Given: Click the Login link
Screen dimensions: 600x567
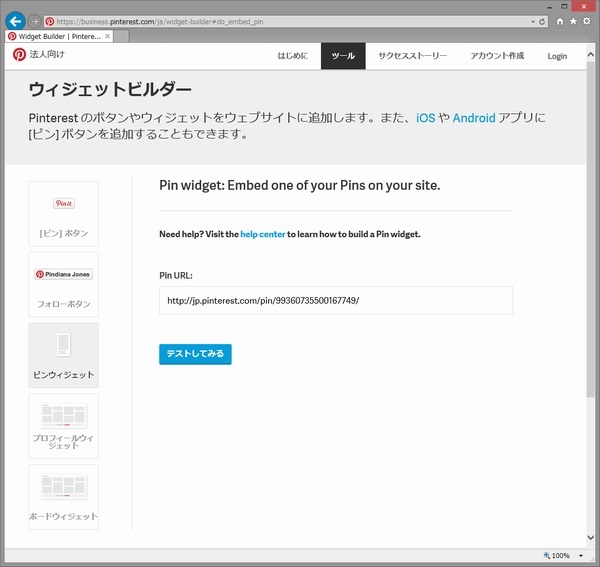Looking at the screenshot, I should pyautogui.click(x=557, y=56).
